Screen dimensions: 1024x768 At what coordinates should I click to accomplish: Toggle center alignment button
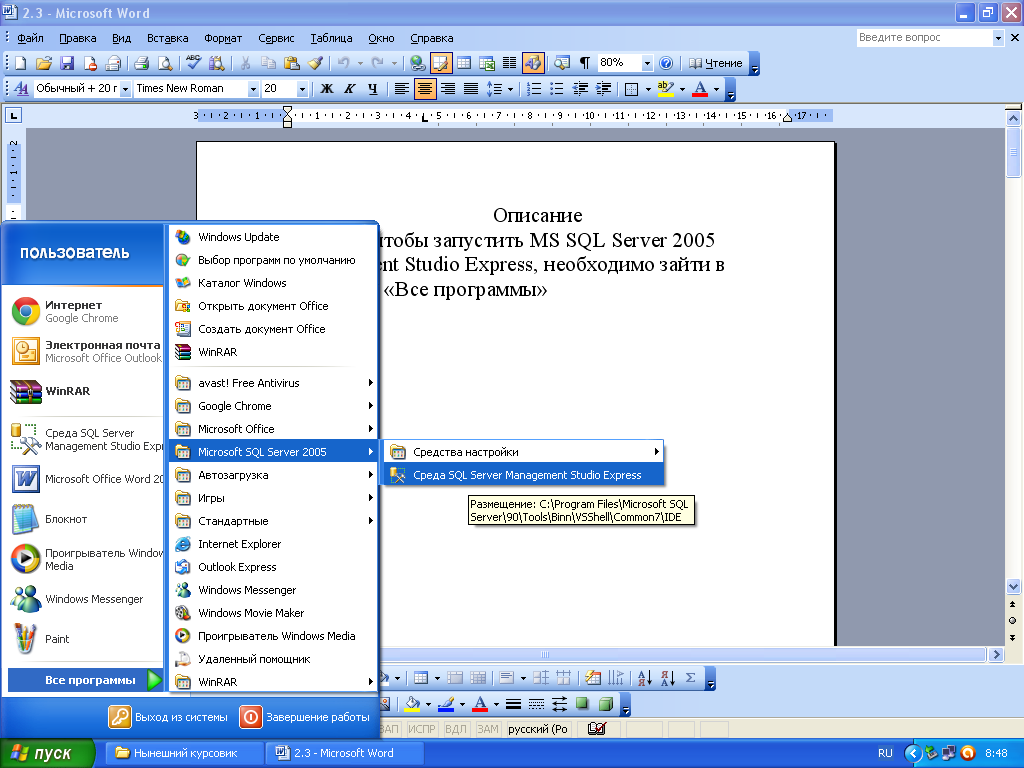[424, 88]
